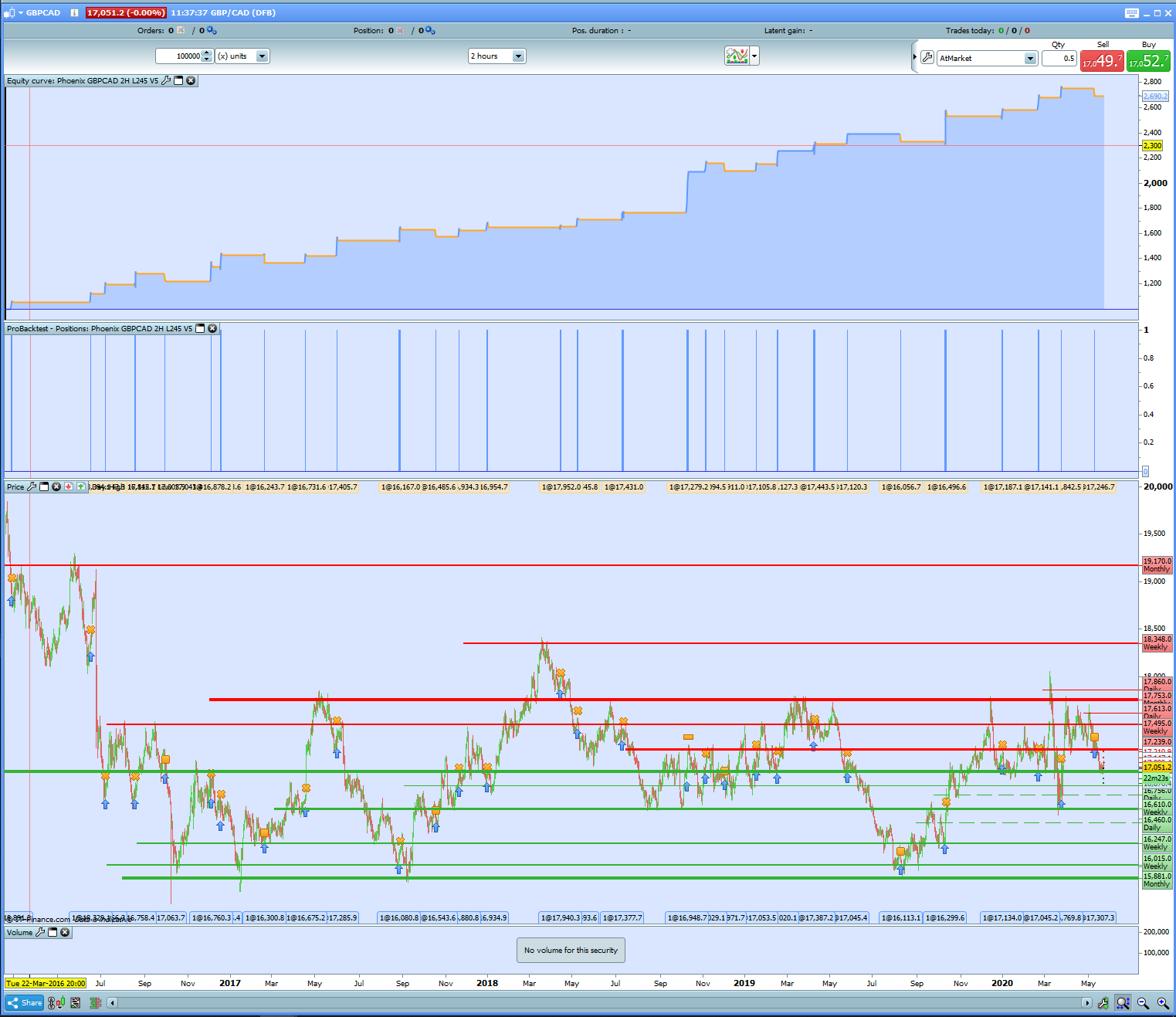The height and width of the screenshot is (1017, 1176).
Task: Click the 16,247.0 Weekly price level label
Action: tap(1157, 842)
